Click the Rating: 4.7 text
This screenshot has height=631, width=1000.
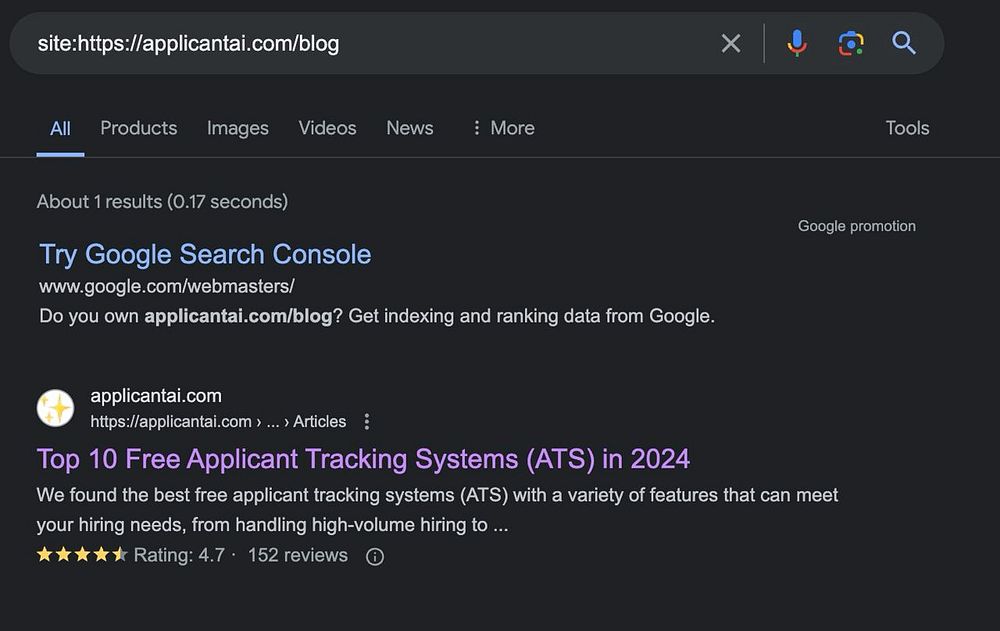pos(179,555)
